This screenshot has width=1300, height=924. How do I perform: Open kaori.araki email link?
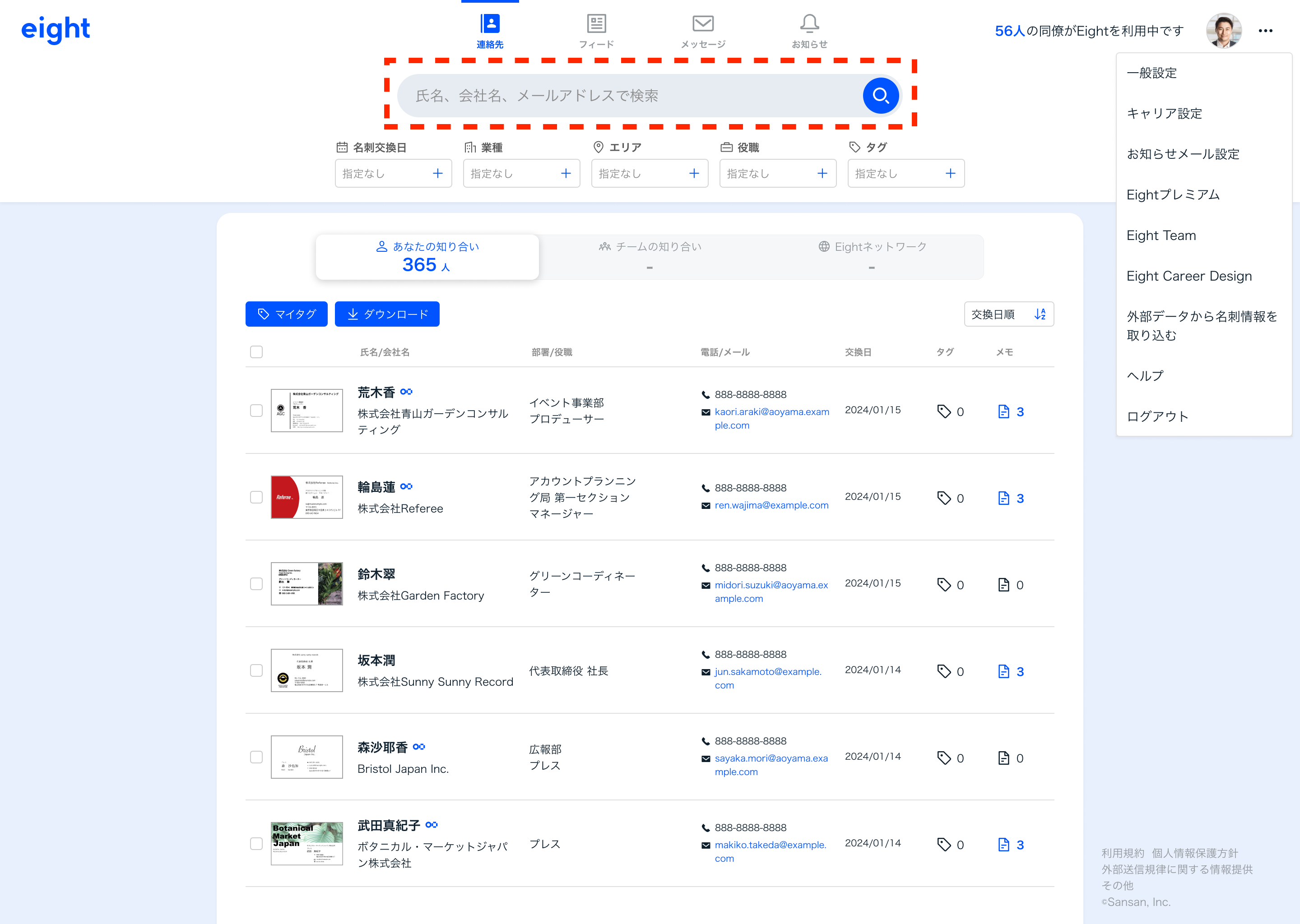772,418
